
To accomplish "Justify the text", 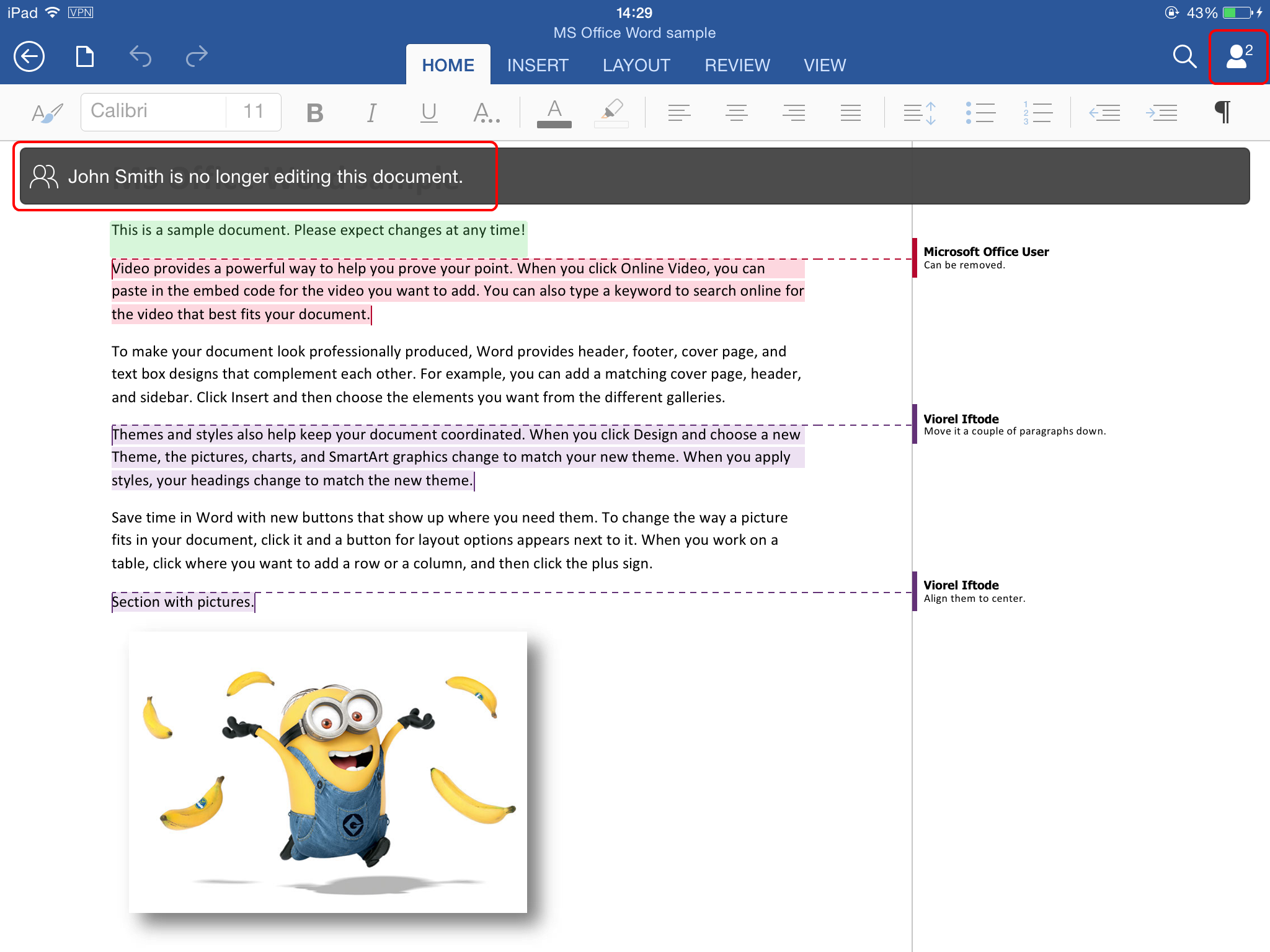I will tap(851, 113).
